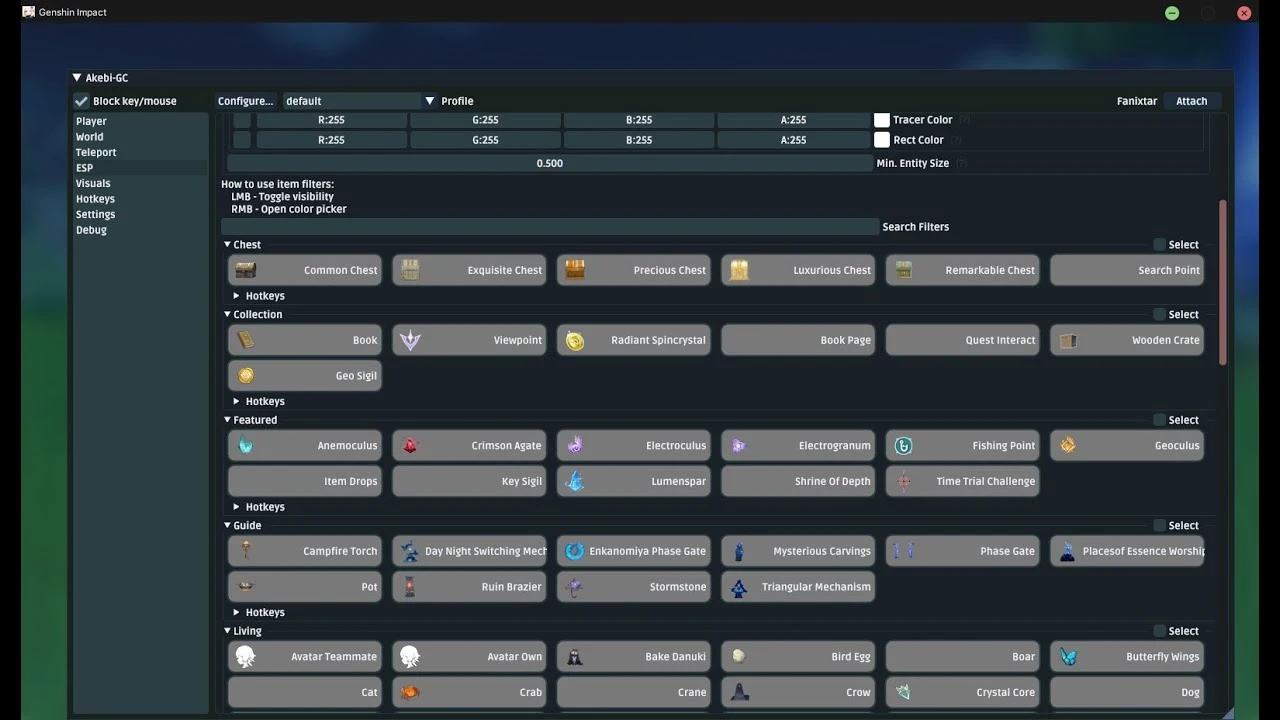Image resolution: width=1280 pixels, height=720 pixels.
Task: Toggle Remarkable Chest filter icon
Action: click(x=903, y=270)
